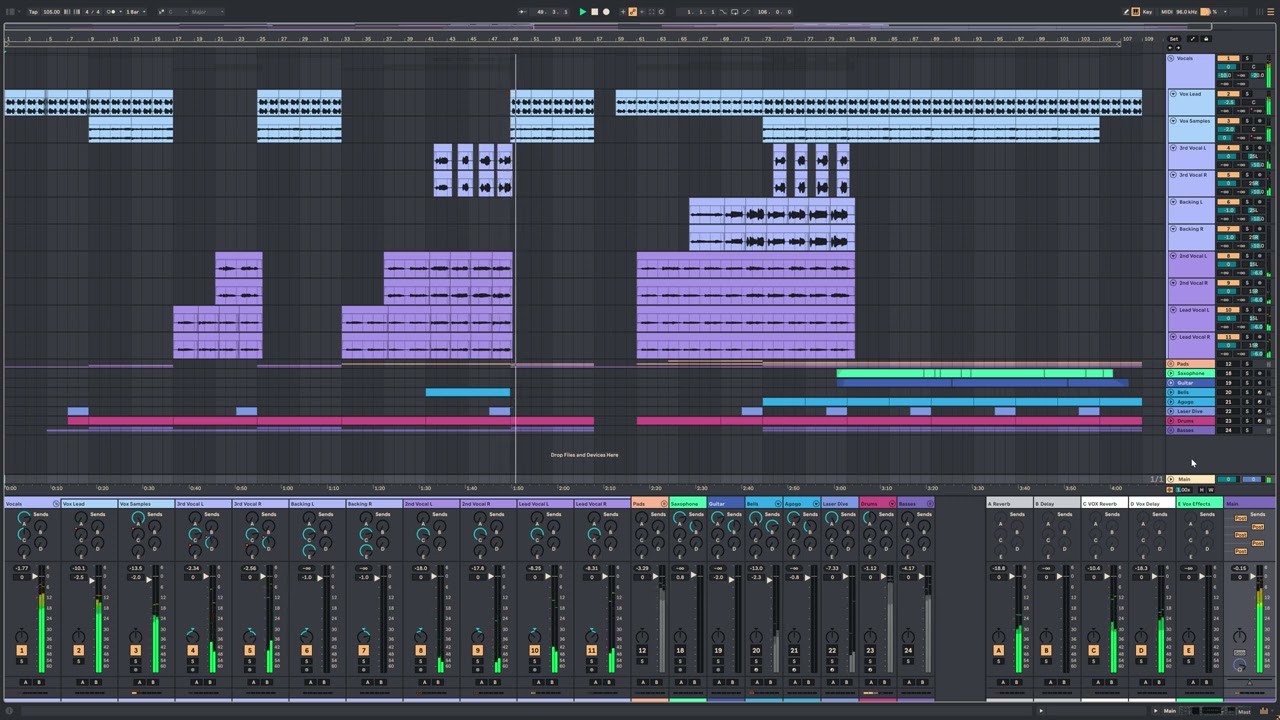Assign Vocals to crossfader A
The height and width of the screenshot is (720, 1280).
tap(24, 682)
